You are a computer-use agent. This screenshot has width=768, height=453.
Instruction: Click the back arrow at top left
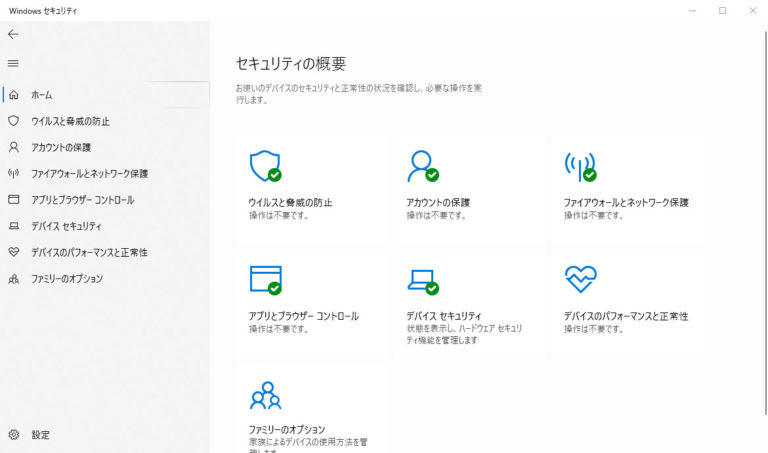coord(13,34)
